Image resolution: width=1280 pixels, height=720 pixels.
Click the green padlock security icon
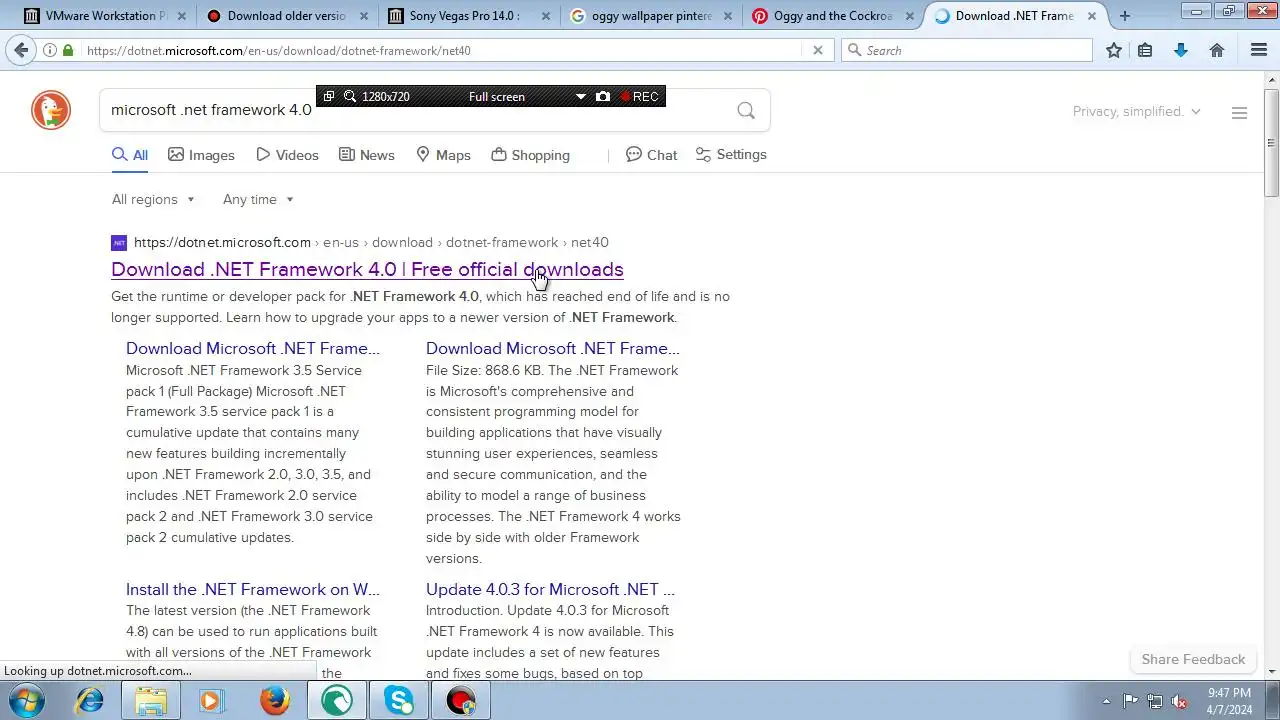pyautogui.click(x=68, y=50)
